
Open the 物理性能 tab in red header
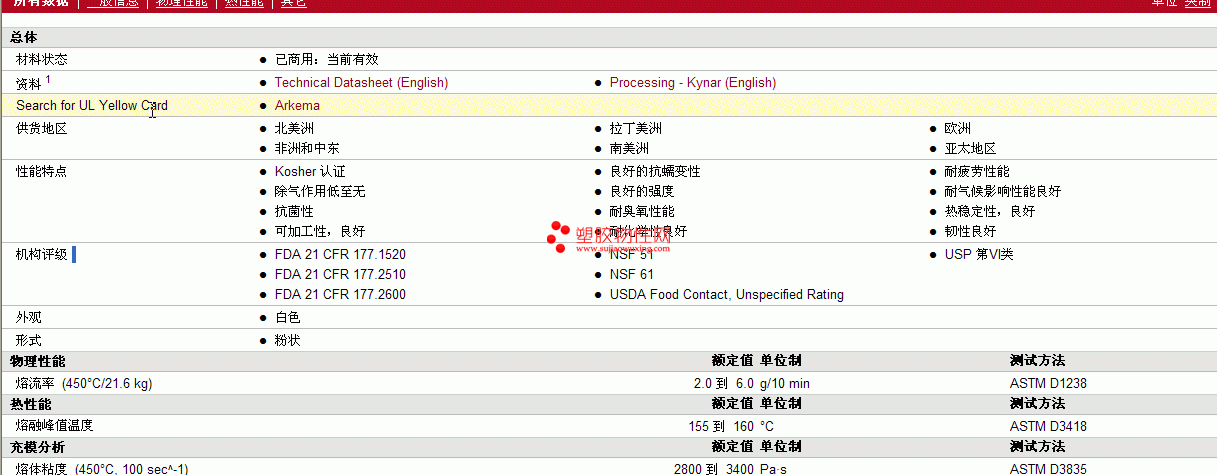[182, 3]
